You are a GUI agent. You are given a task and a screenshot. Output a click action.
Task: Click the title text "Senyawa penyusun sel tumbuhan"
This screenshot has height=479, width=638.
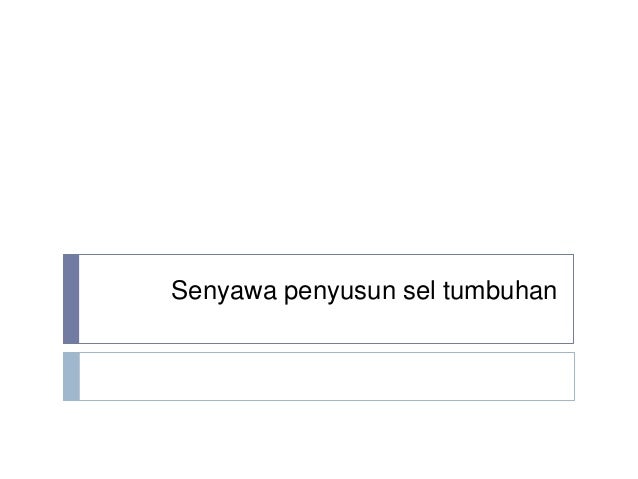[364, 291]
